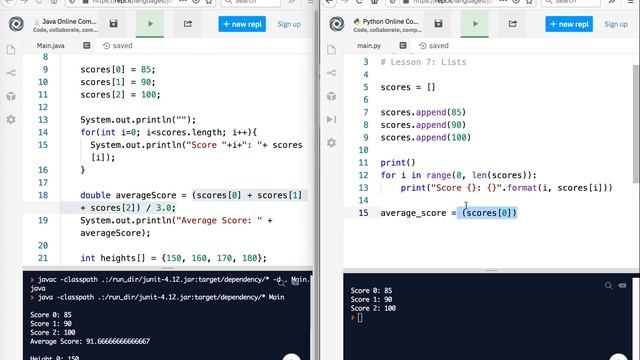Select the main.py file tab

point(369,46)
